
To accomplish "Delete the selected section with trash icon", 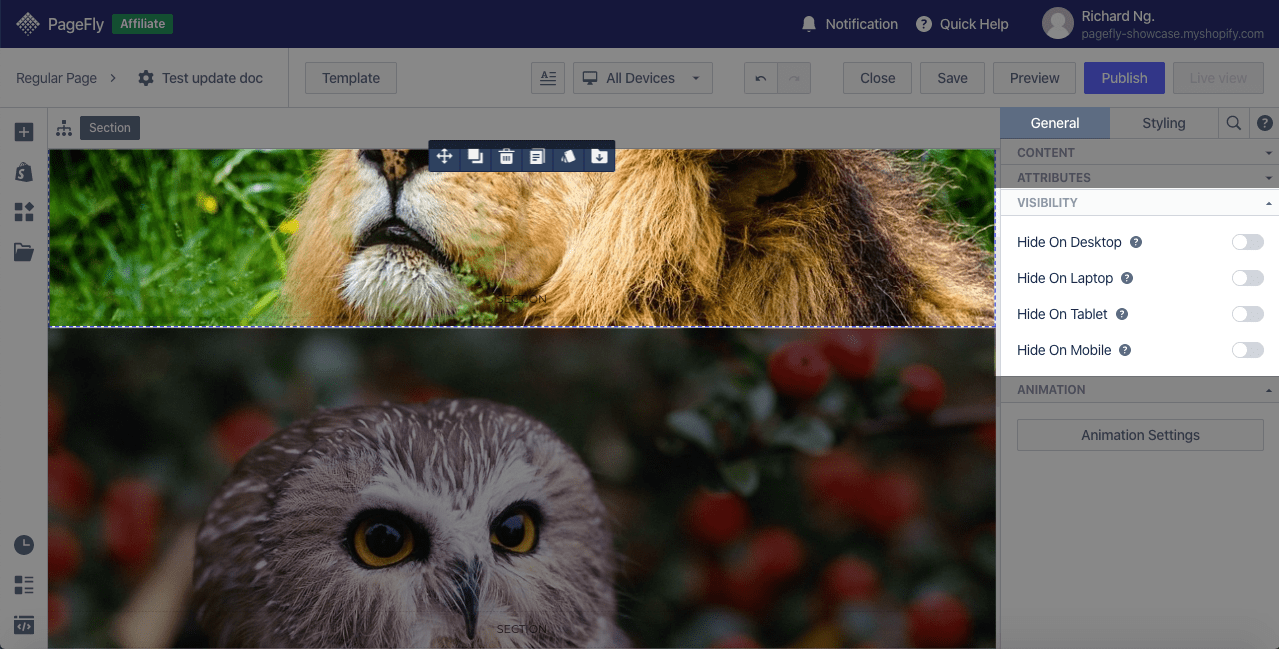I will pos(506,156).
